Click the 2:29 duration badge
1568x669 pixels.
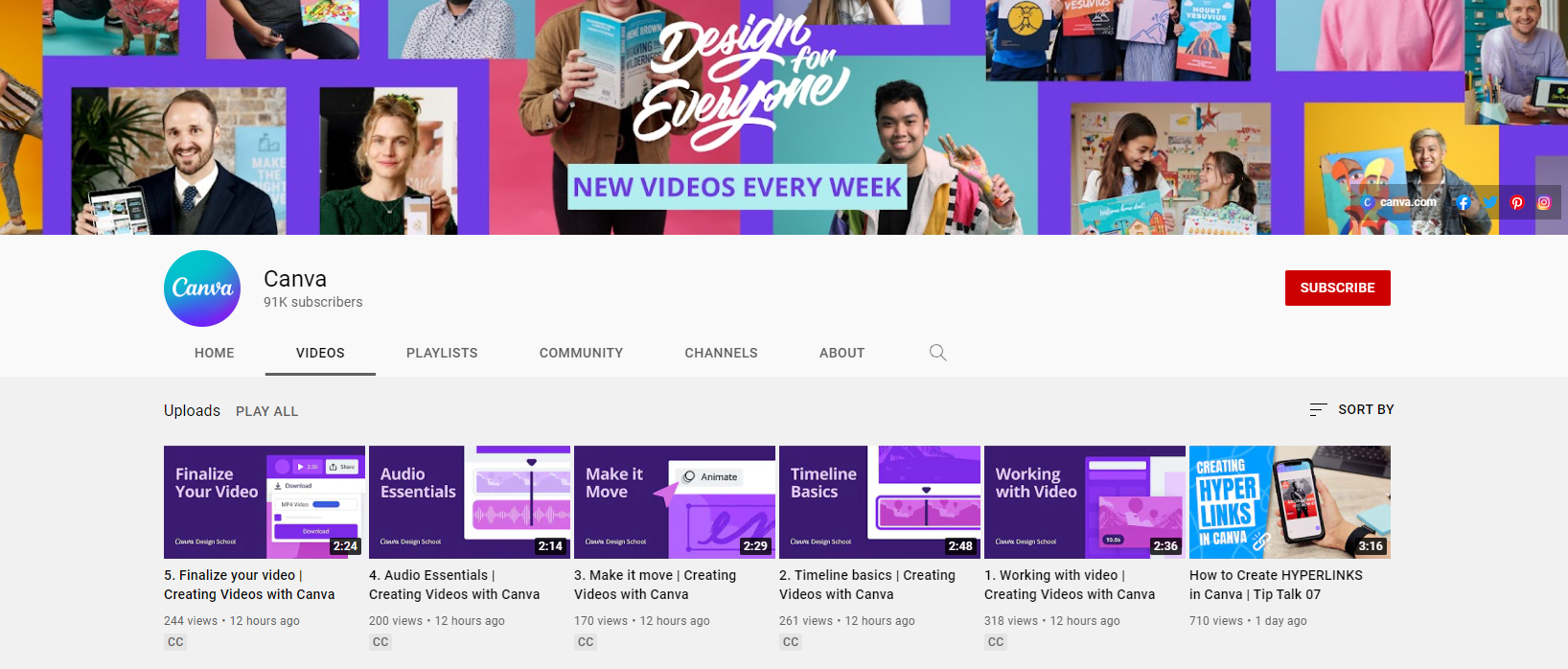coord(755,546)
